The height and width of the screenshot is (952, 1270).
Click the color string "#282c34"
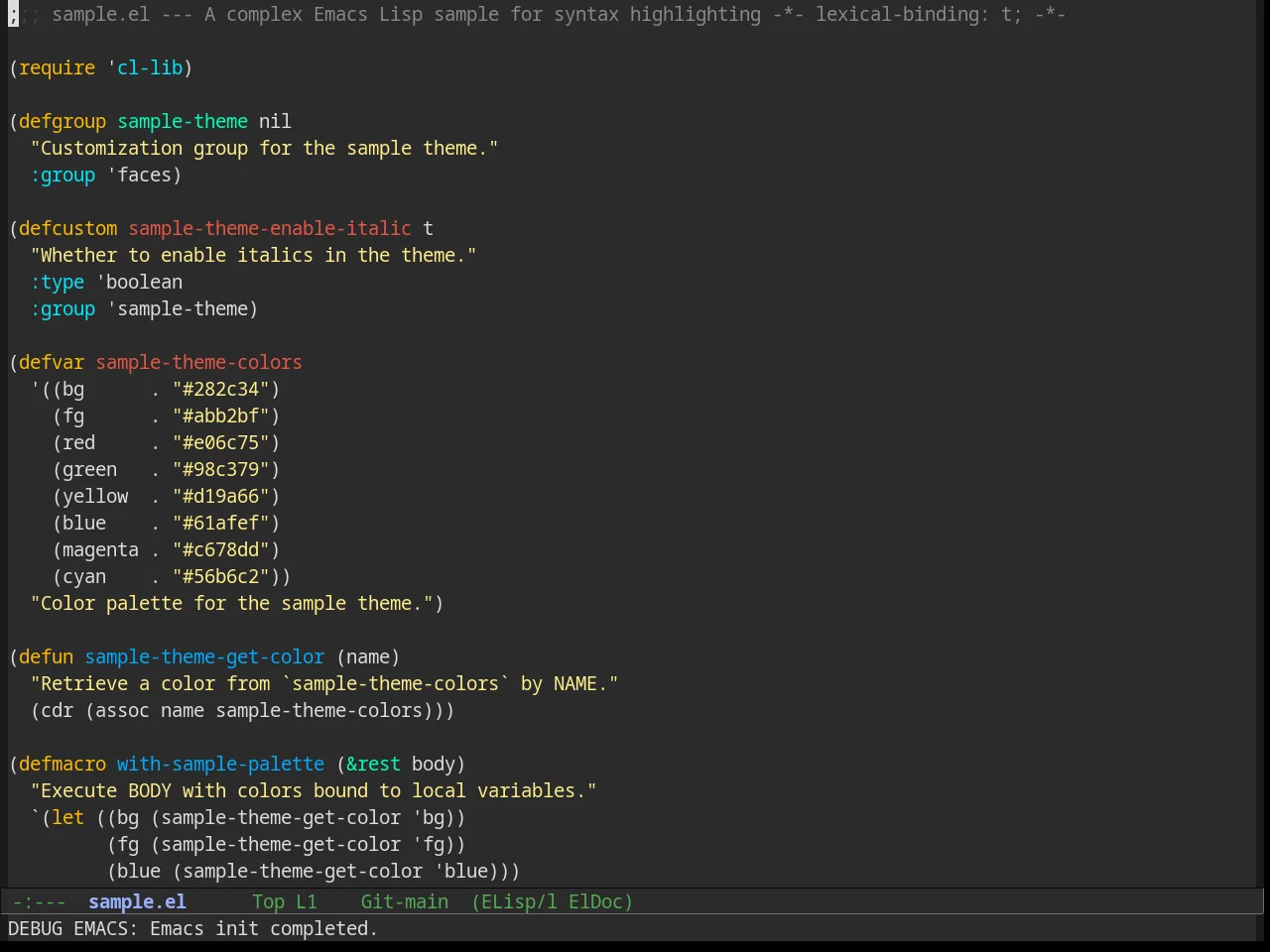coord(220,389)
